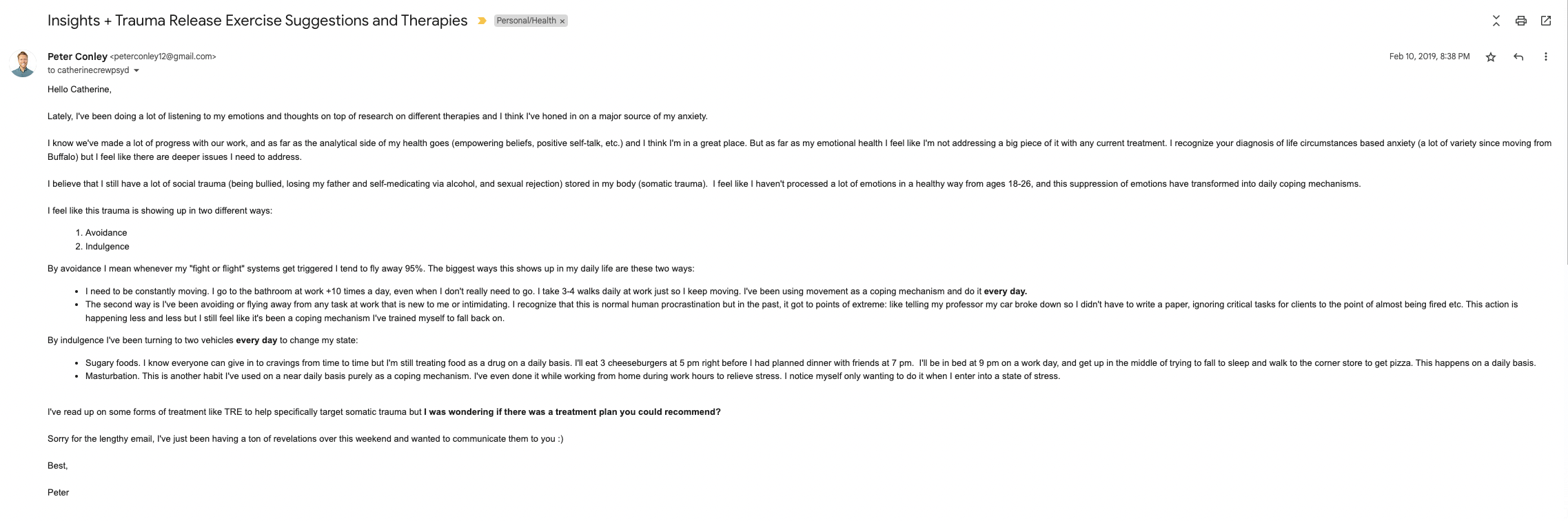Expand recipient details arrow beside catherinecrewpsyd
Image resolution: width=1568 pixels, height=521 pixels.
[136, 71]
